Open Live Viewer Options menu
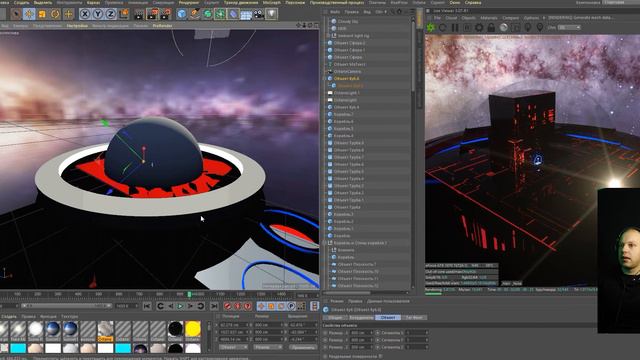This screenshot has width=640, height=360. pos(531,18)
